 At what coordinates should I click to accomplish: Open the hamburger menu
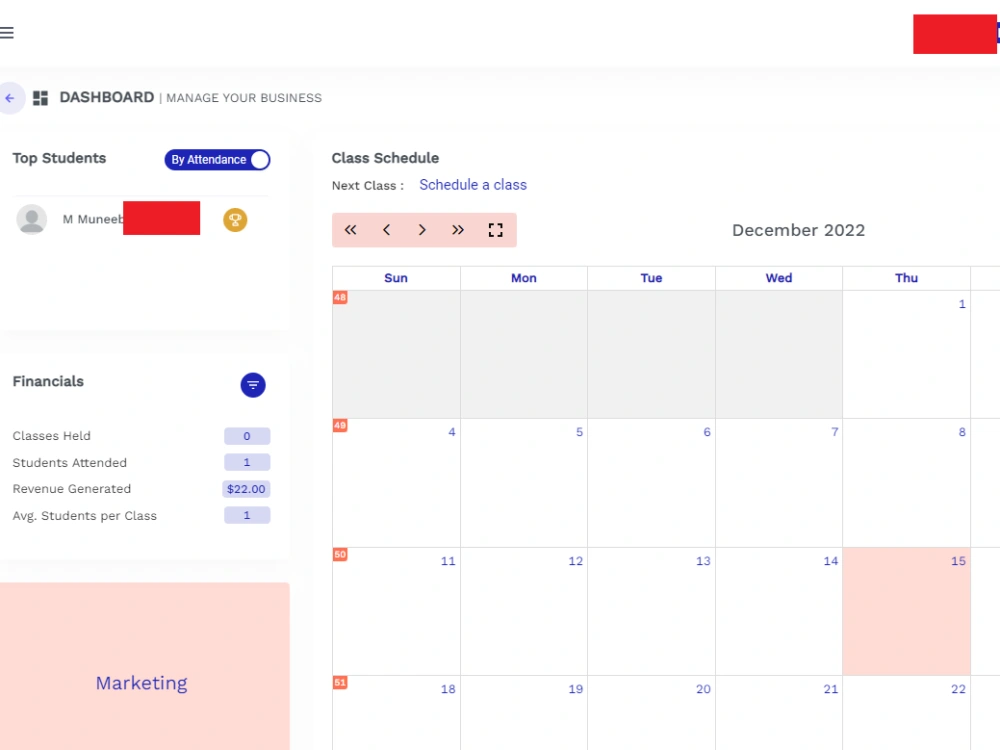point(6,33)
